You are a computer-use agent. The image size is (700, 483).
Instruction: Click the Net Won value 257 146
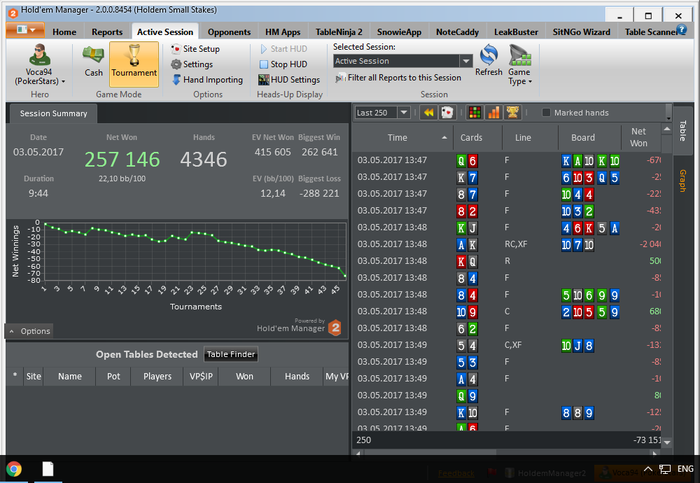122,160
